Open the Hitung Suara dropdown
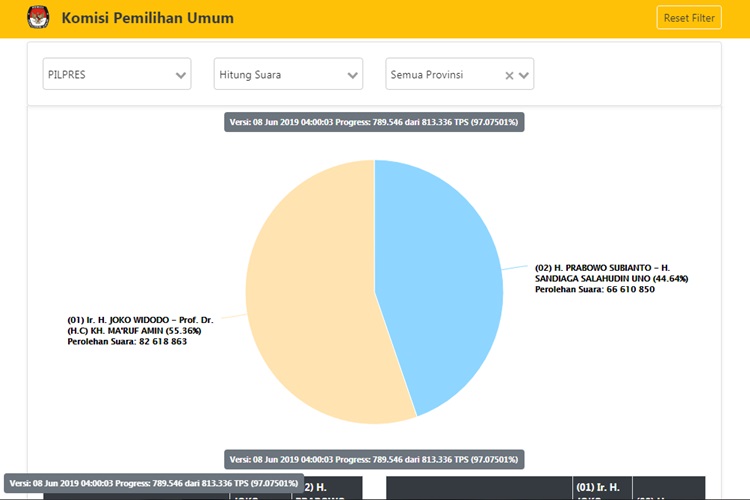The image size is (750, 500). (x=288, y=74)
